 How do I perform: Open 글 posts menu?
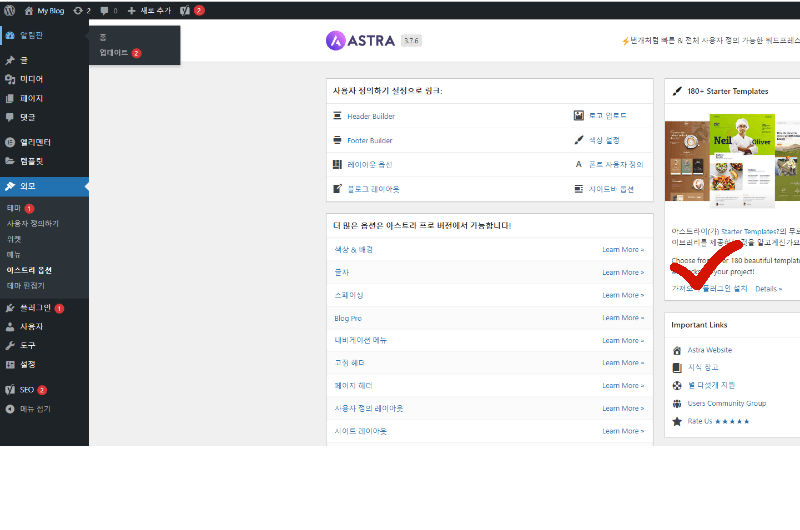(44, 60)
